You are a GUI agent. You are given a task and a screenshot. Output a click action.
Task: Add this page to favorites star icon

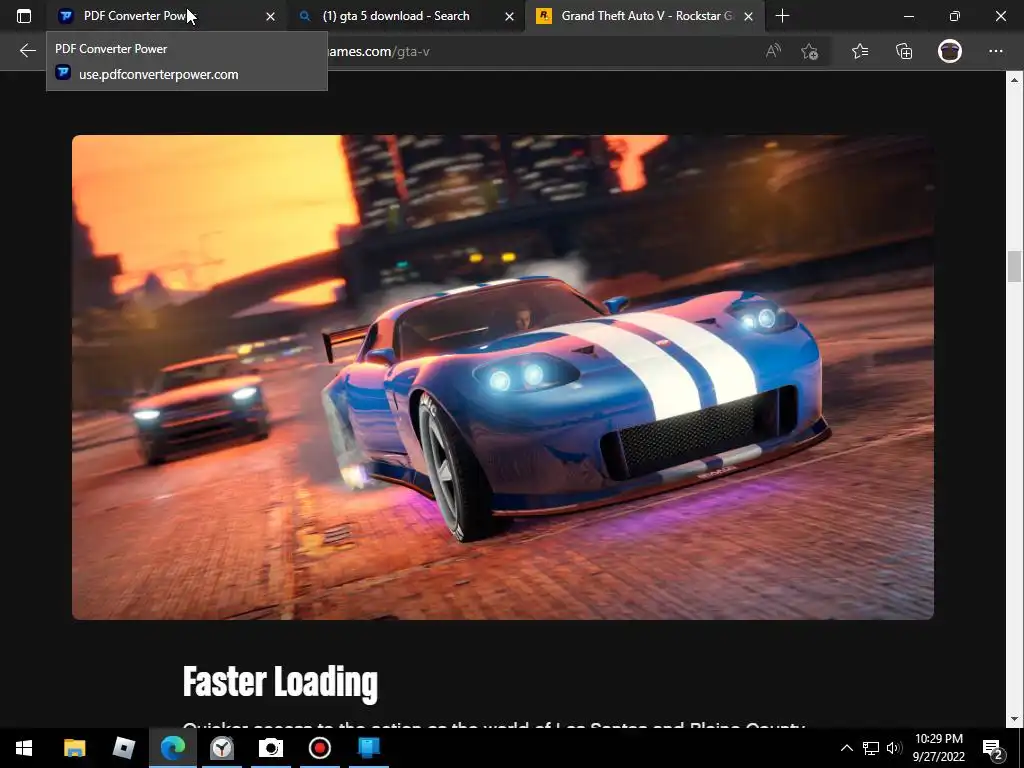[810, 51]
